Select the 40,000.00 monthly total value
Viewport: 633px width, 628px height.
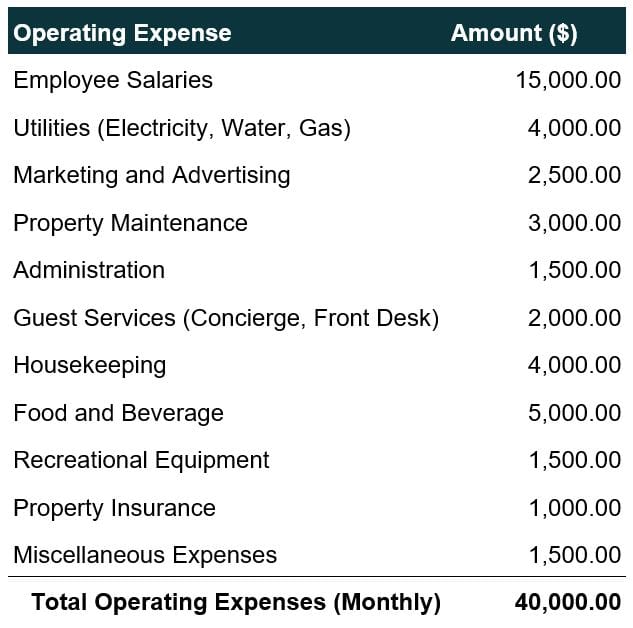pyautogui.click(x=568, y=602)
